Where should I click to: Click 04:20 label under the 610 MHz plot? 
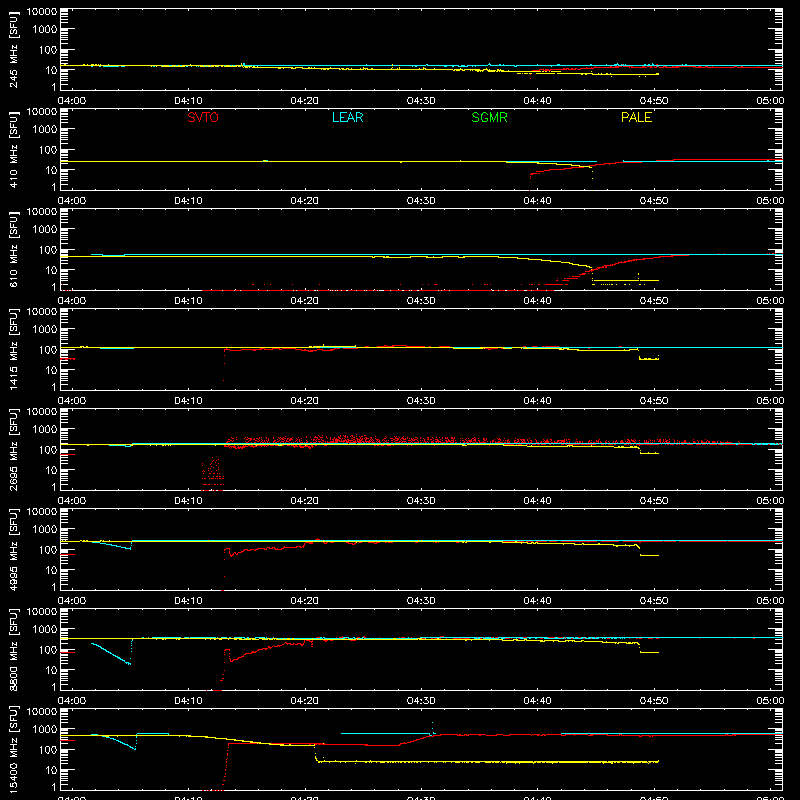coord(305,301)
